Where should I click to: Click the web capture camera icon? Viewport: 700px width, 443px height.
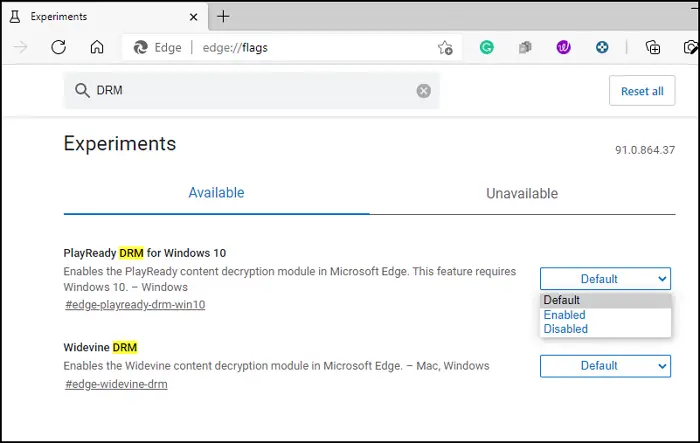(691, 47)
